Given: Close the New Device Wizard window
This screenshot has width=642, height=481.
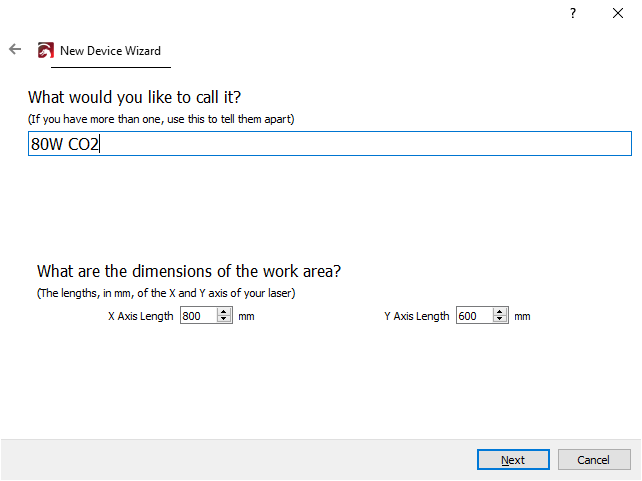Looking at the screenshot, I should 618,13.
